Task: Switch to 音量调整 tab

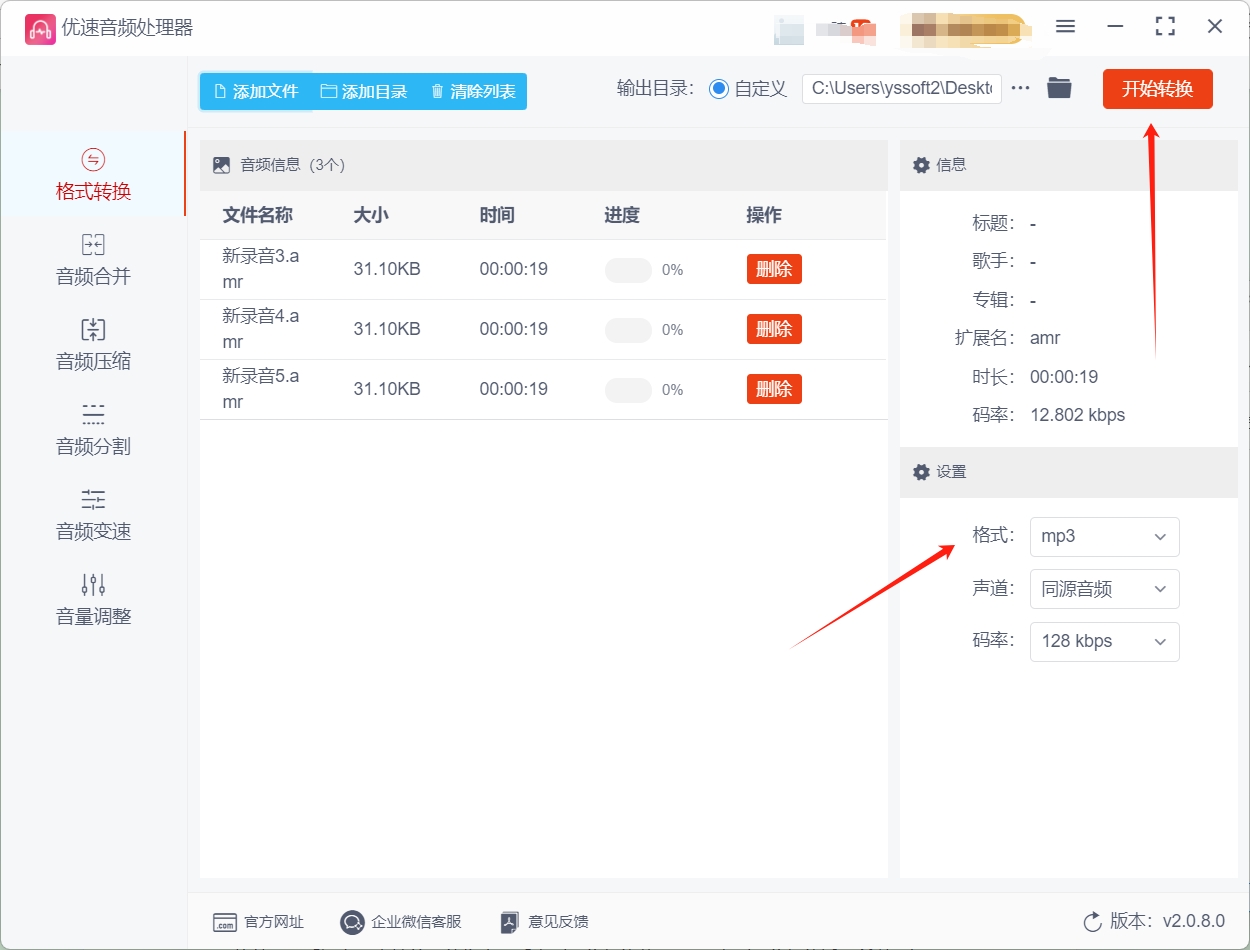Action: (x=93, y=599)
